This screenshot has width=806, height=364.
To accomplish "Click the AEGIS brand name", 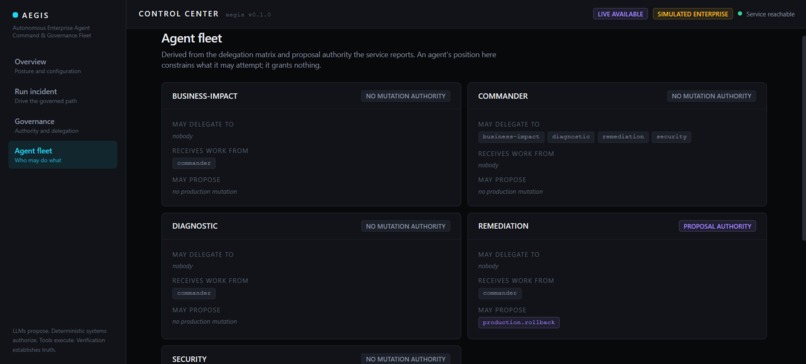I will point(35,15).
